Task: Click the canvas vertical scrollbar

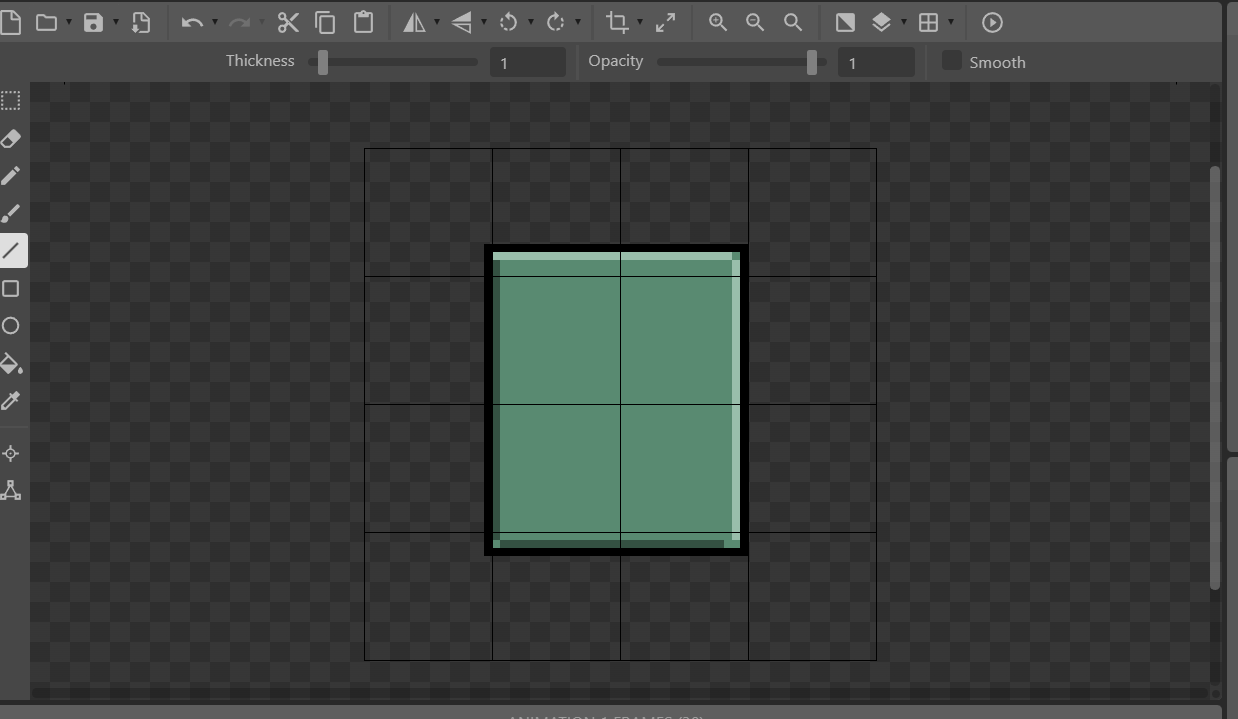Action: pos(1215,377)
